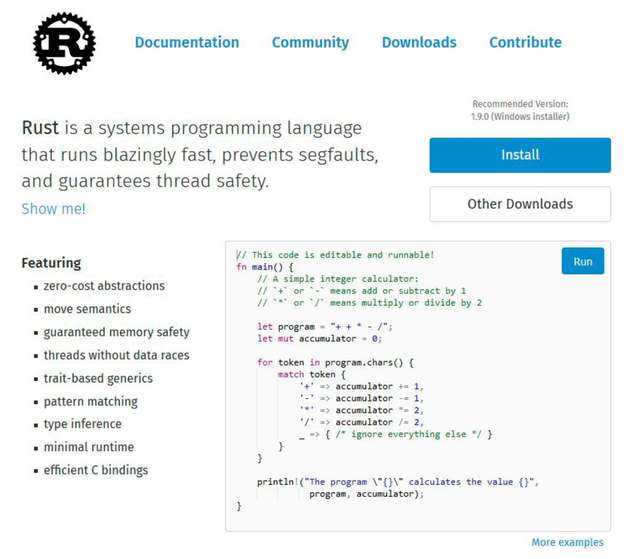Click the 'program, accumulator);' code line

click(366, 494)
